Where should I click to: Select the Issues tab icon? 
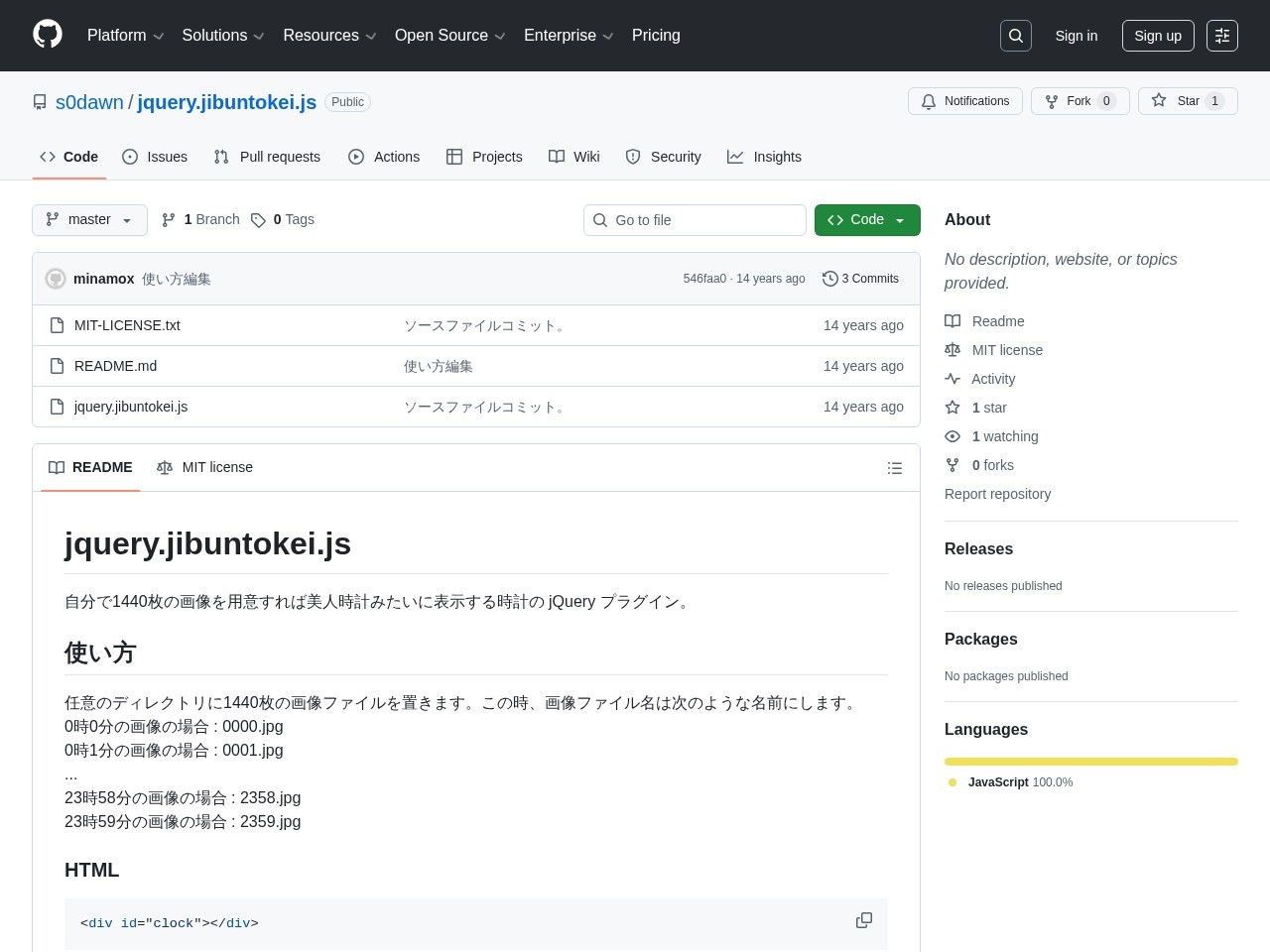click(130, 157)
